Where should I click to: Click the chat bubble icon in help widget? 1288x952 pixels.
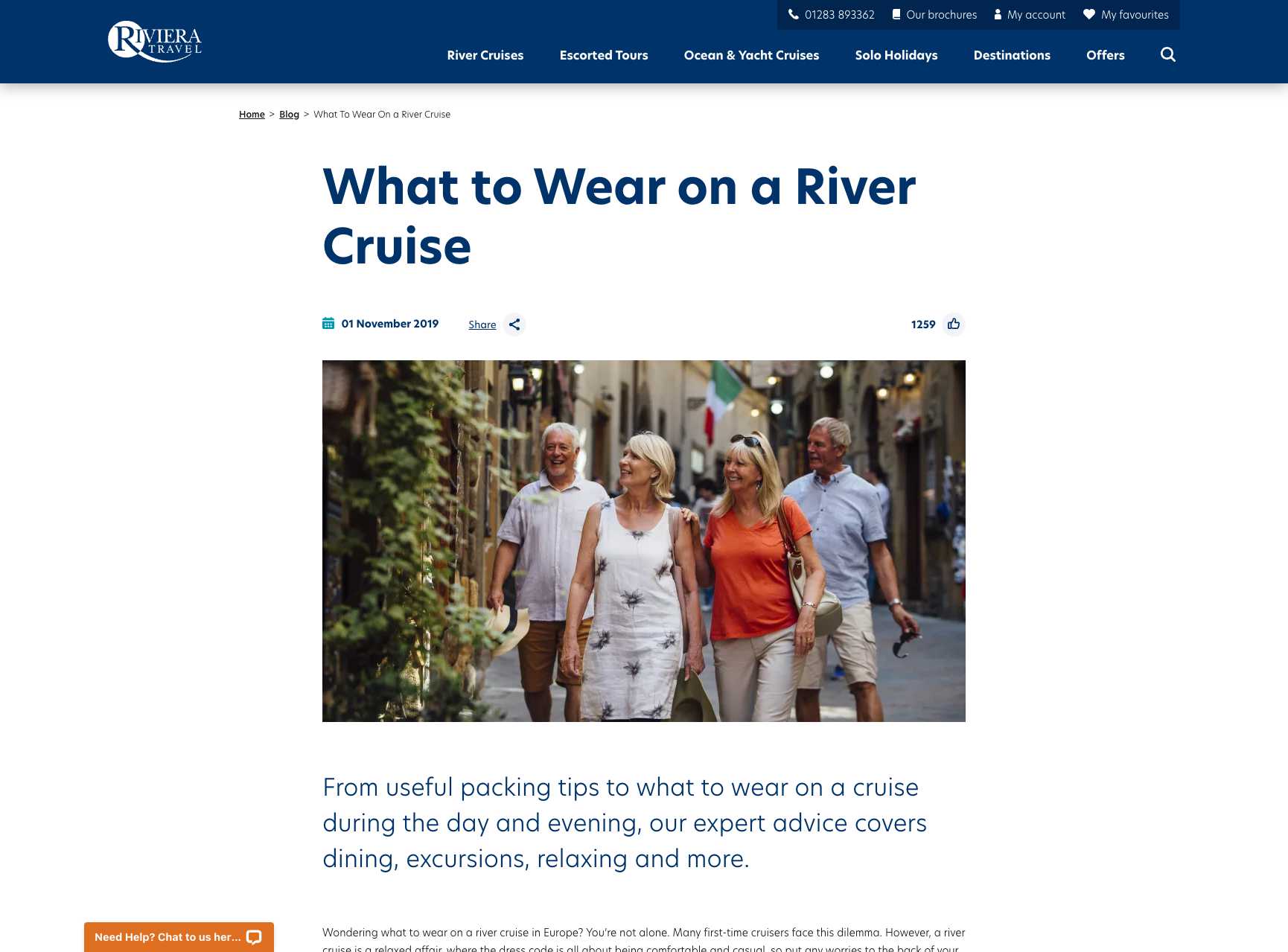click(254, 937)
